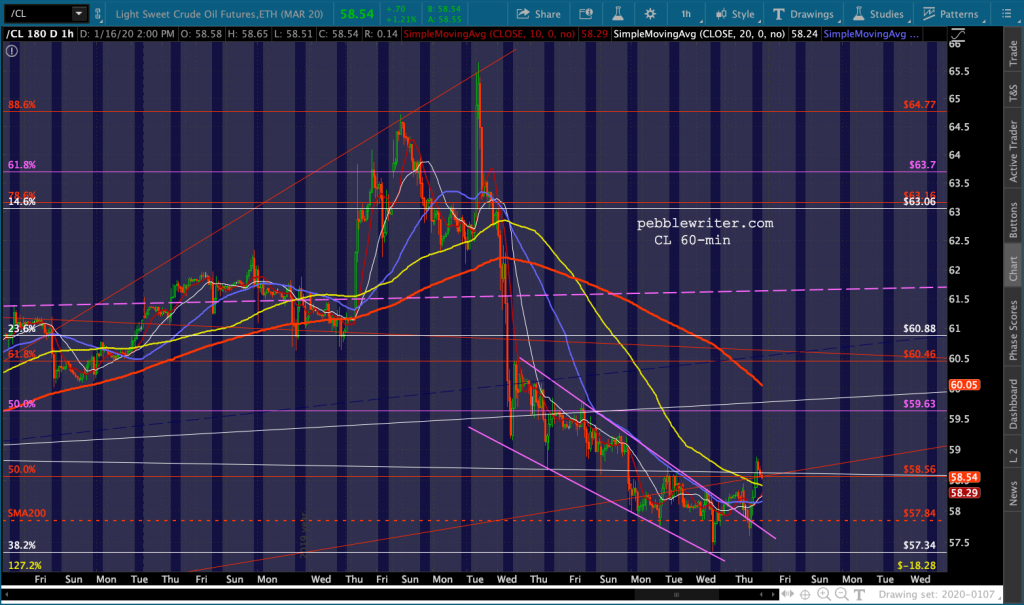Open the Drawings menu
The height and width of the screenshot is (605, 1024).
coord(802,14)
